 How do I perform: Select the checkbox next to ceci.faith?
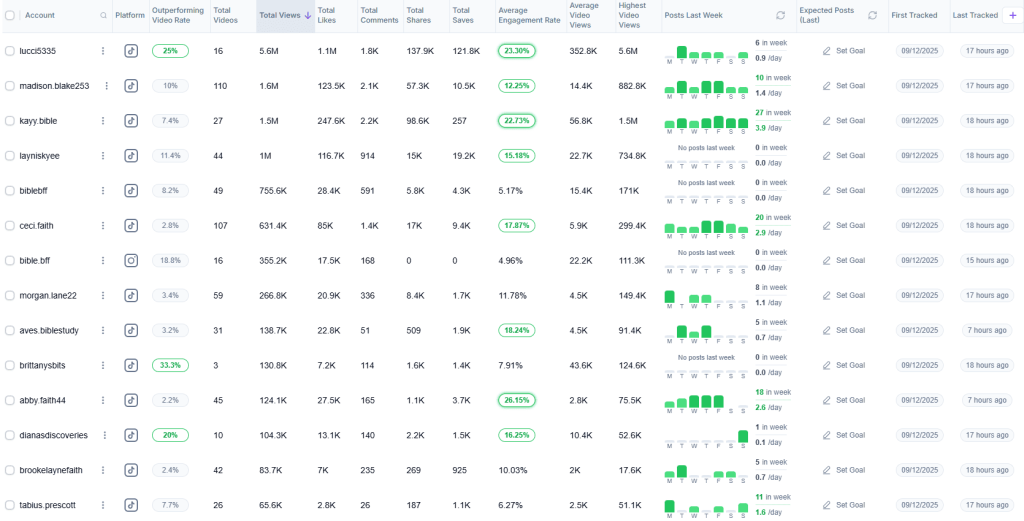click(x=10, y=226)
